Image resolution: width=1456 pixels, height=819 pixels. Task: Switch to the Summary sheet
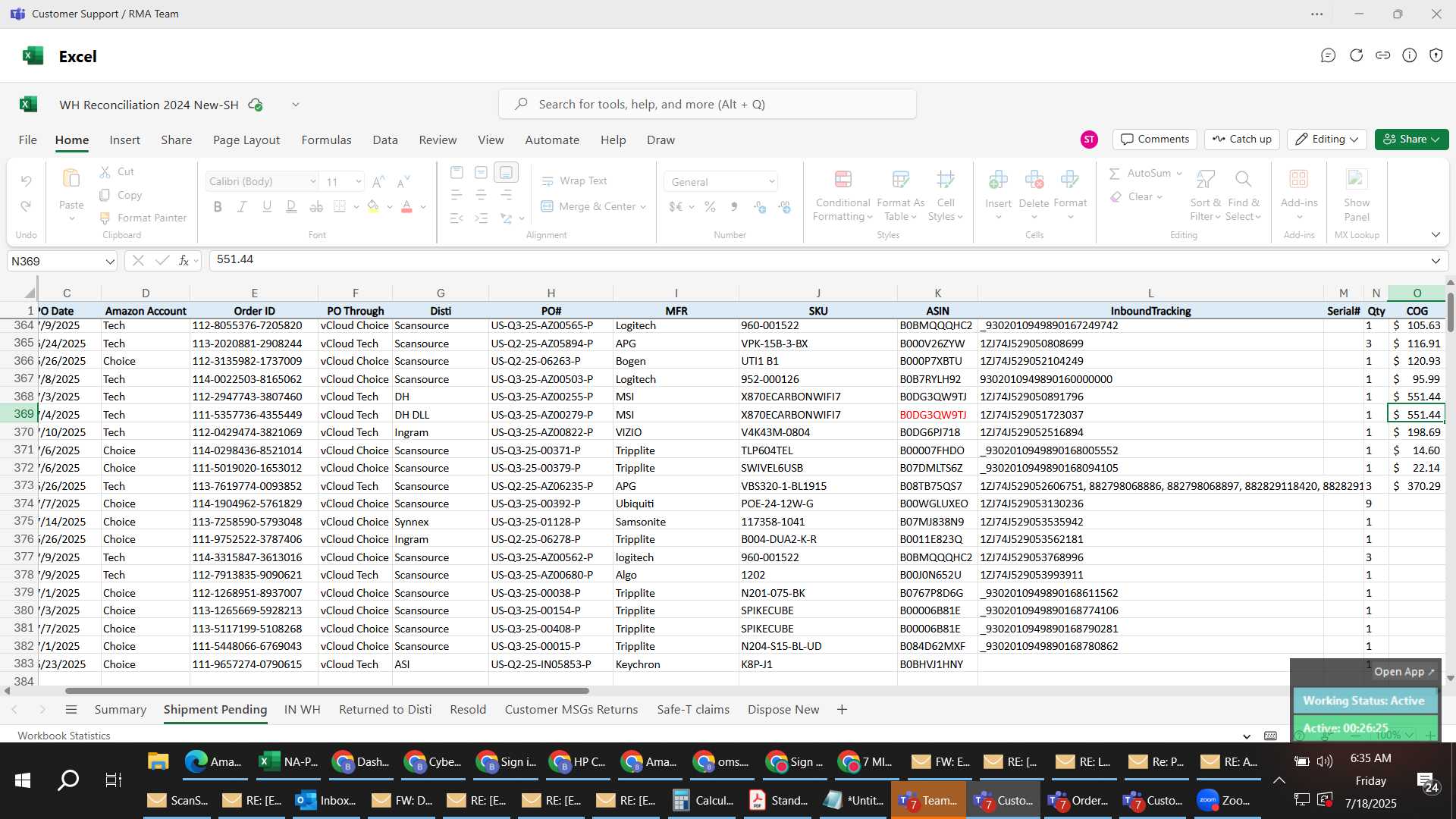pyautogui.click(x=120, y=709)
